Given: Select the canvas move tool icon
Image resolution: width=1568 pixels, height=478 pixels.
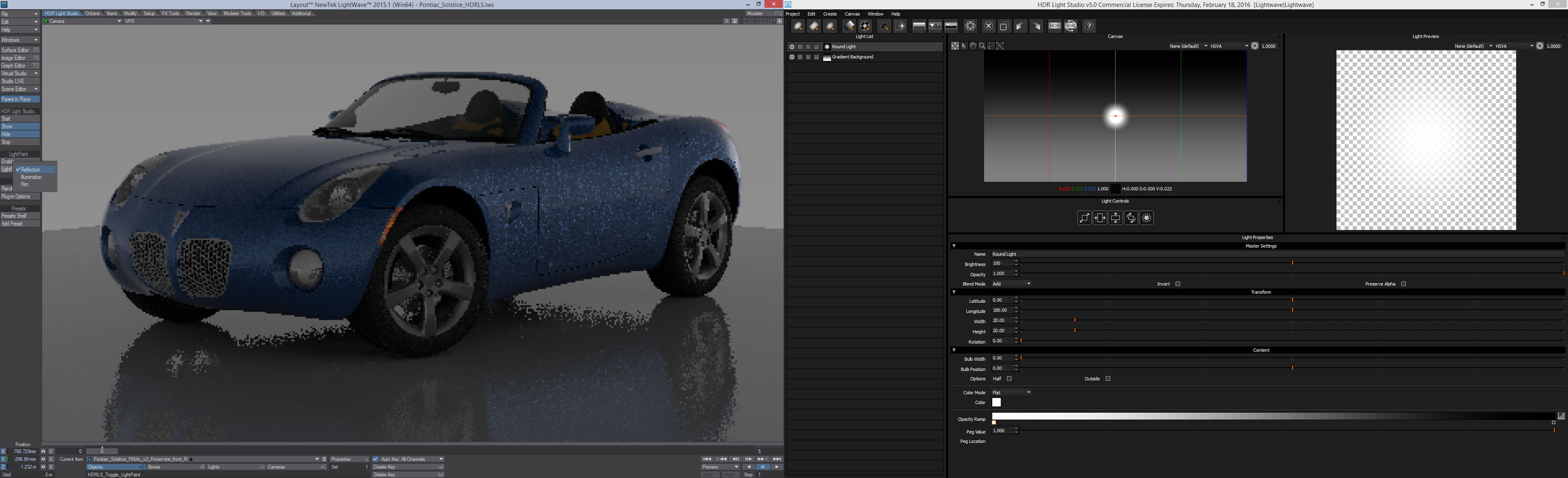Looking at the screenshot, I should click(x=955, y=46).
